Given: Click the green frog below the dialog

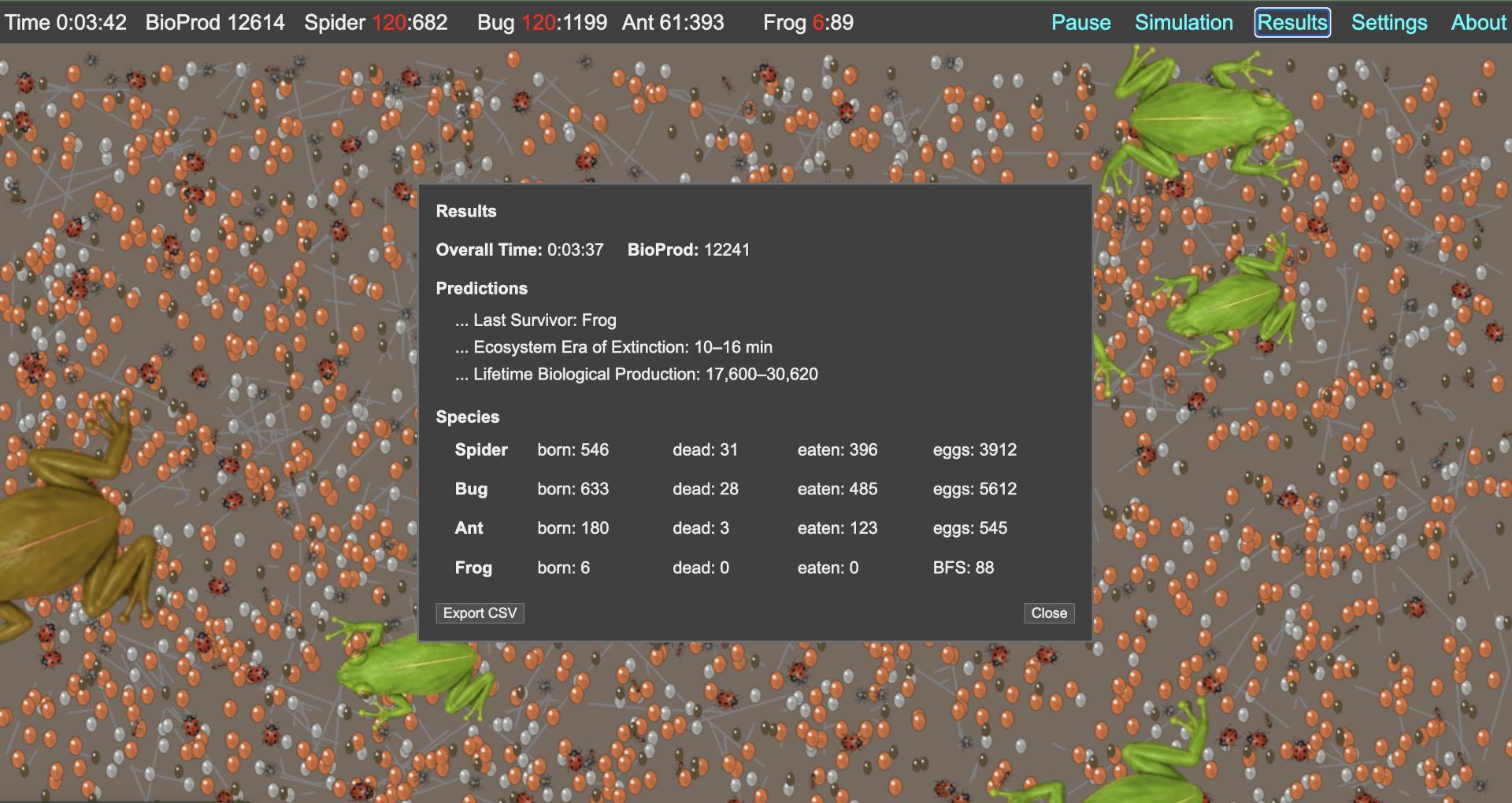Looking at the screenshot, I should click(x=409, y=669).
